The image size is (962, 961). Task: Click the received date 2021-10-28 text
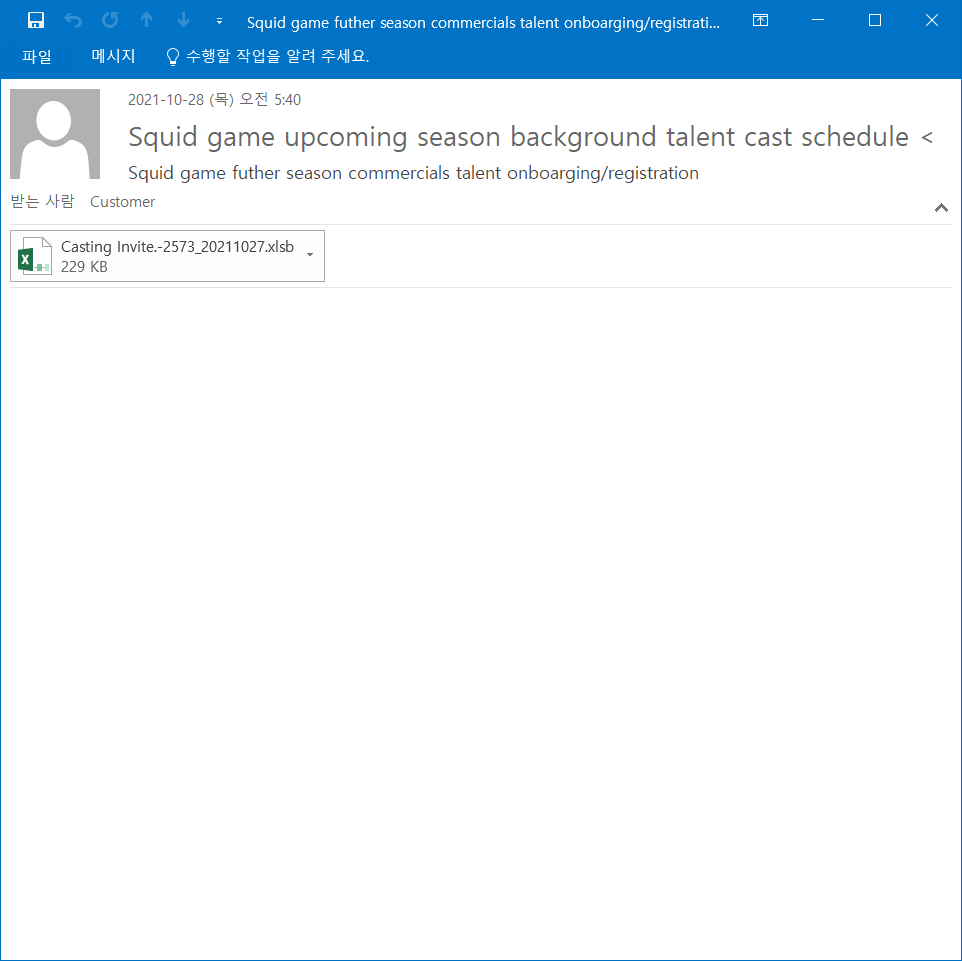point(214,99)
